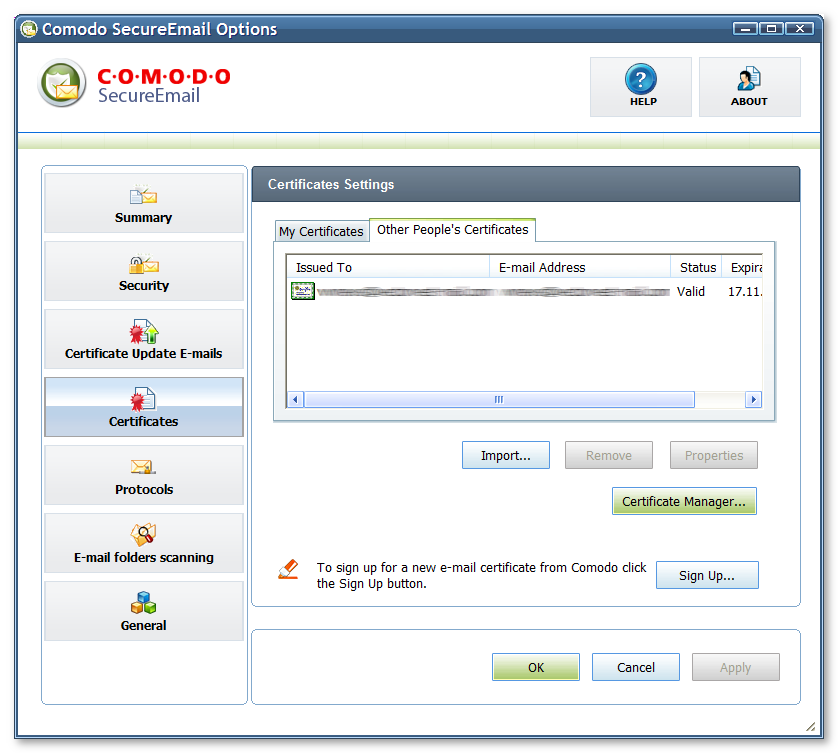Click the Apply button
The height and width of the screenshot is (753, 838).
735,667
